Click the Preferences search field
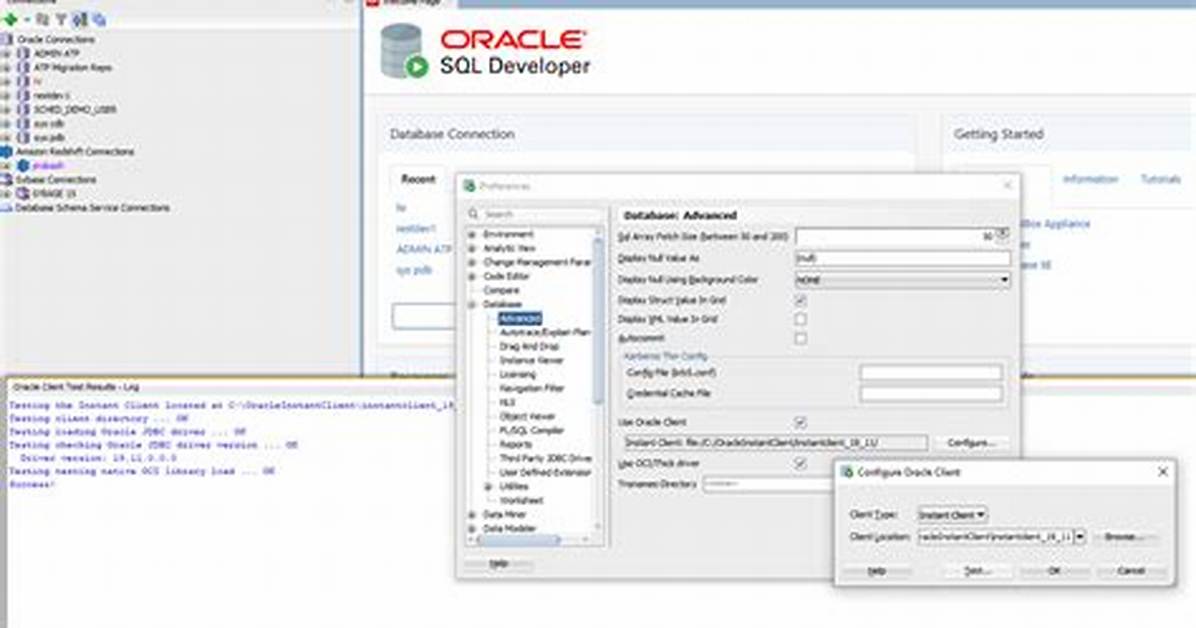Image resolution: width=1196 pixels, height=628 pixels. coord(535,214)
